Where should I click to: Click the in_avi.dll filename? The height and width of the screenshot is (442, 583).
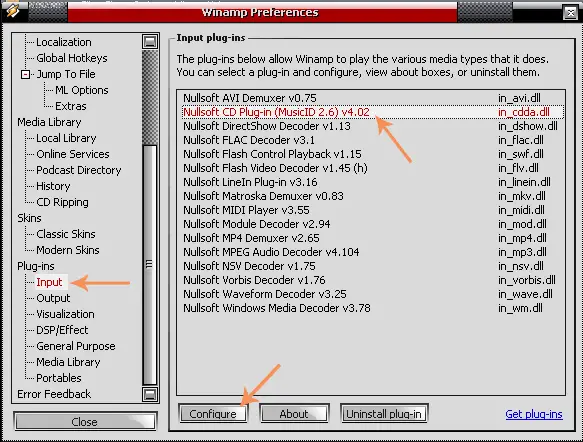point(519,99)
